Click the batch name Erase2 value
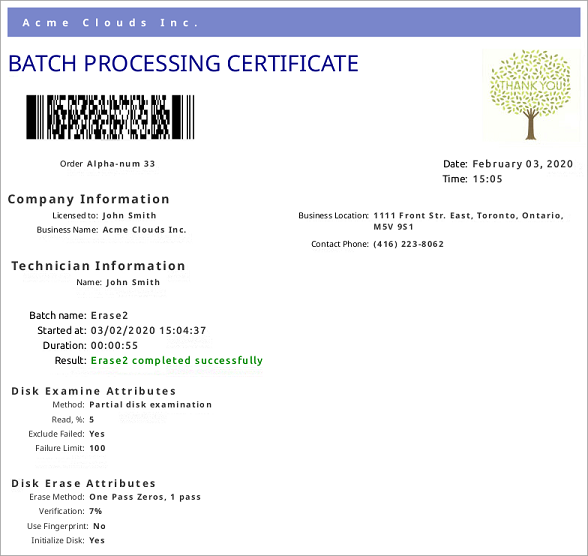This screenshot has height=556, width=588. 110,316
